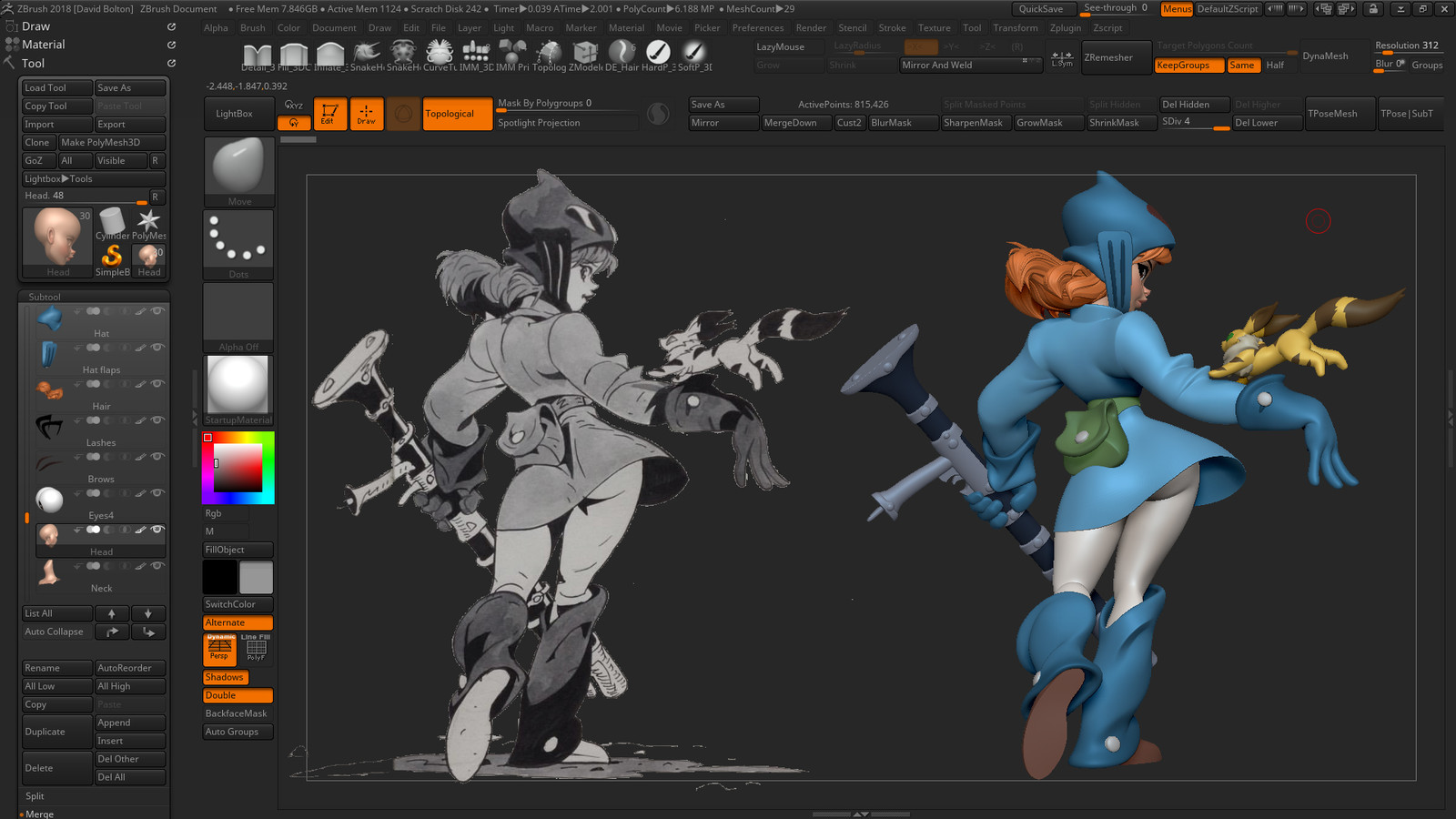
Task: Open the Transform menu
Action: click(x=1016, y=28)
